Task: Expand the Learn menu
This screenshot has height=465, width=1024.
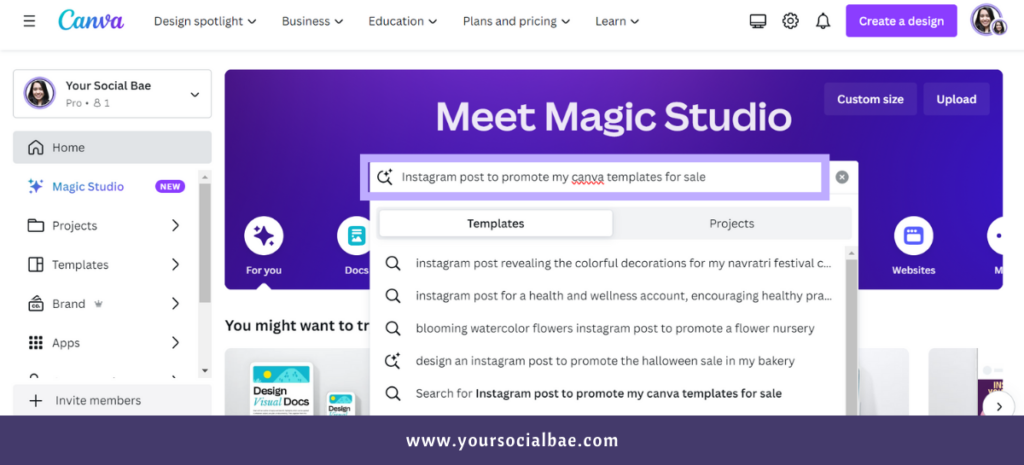Action: pos(617,21)
